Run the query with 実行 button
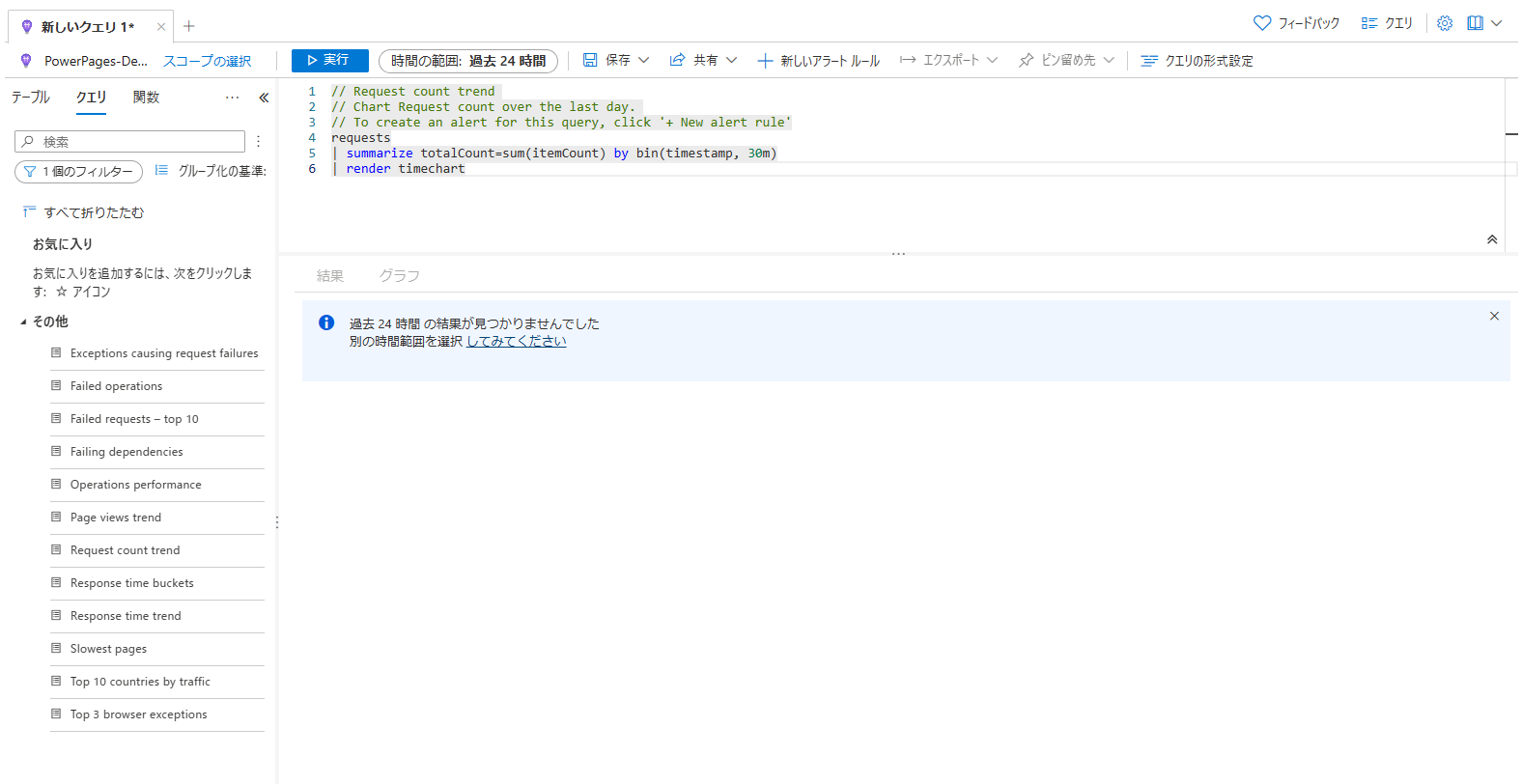1522x784 pixels. click(x=329, y=61)
